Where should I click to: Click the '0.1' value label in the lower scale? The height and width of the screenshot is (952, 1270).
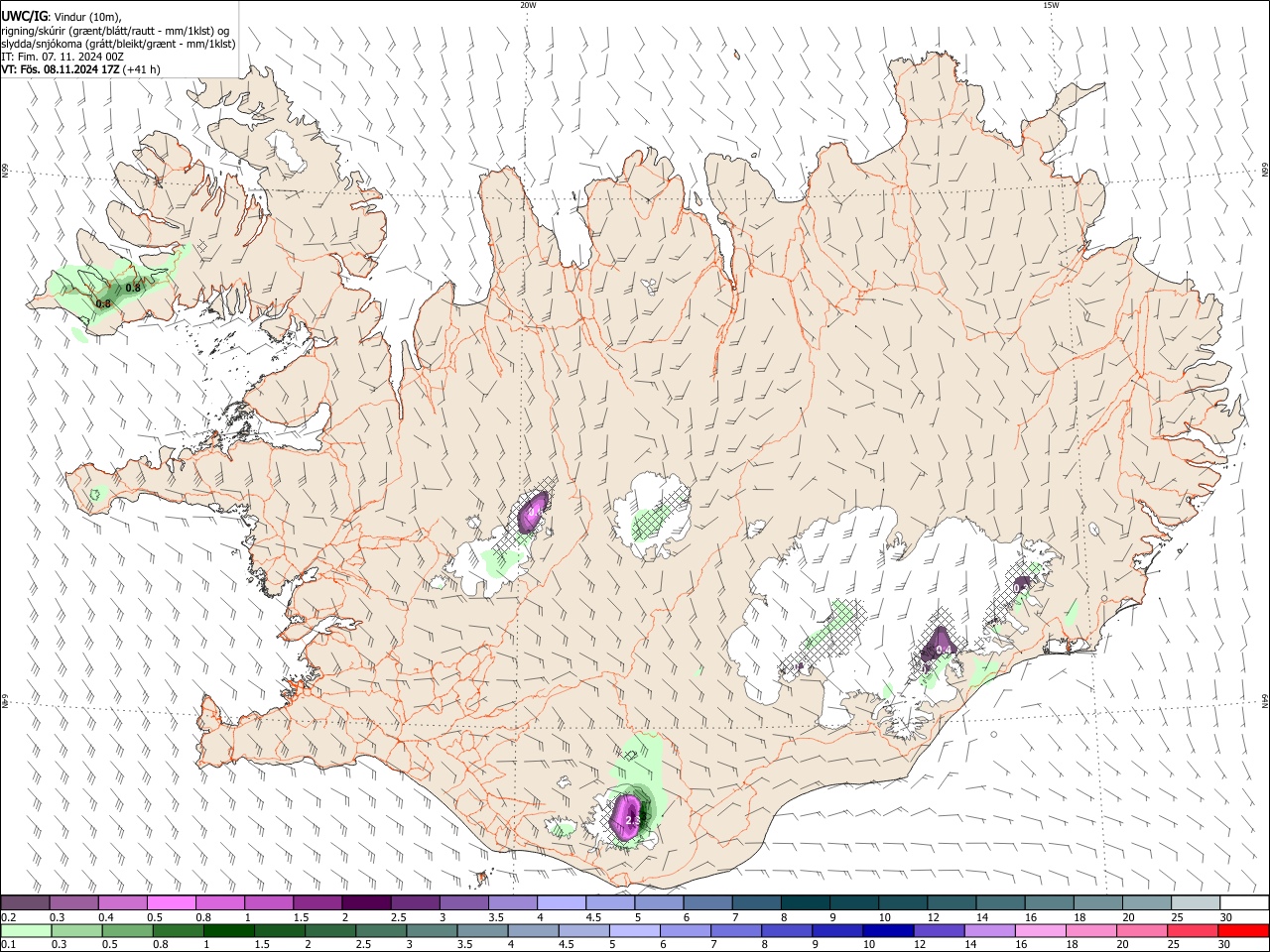tap(8, 945)
